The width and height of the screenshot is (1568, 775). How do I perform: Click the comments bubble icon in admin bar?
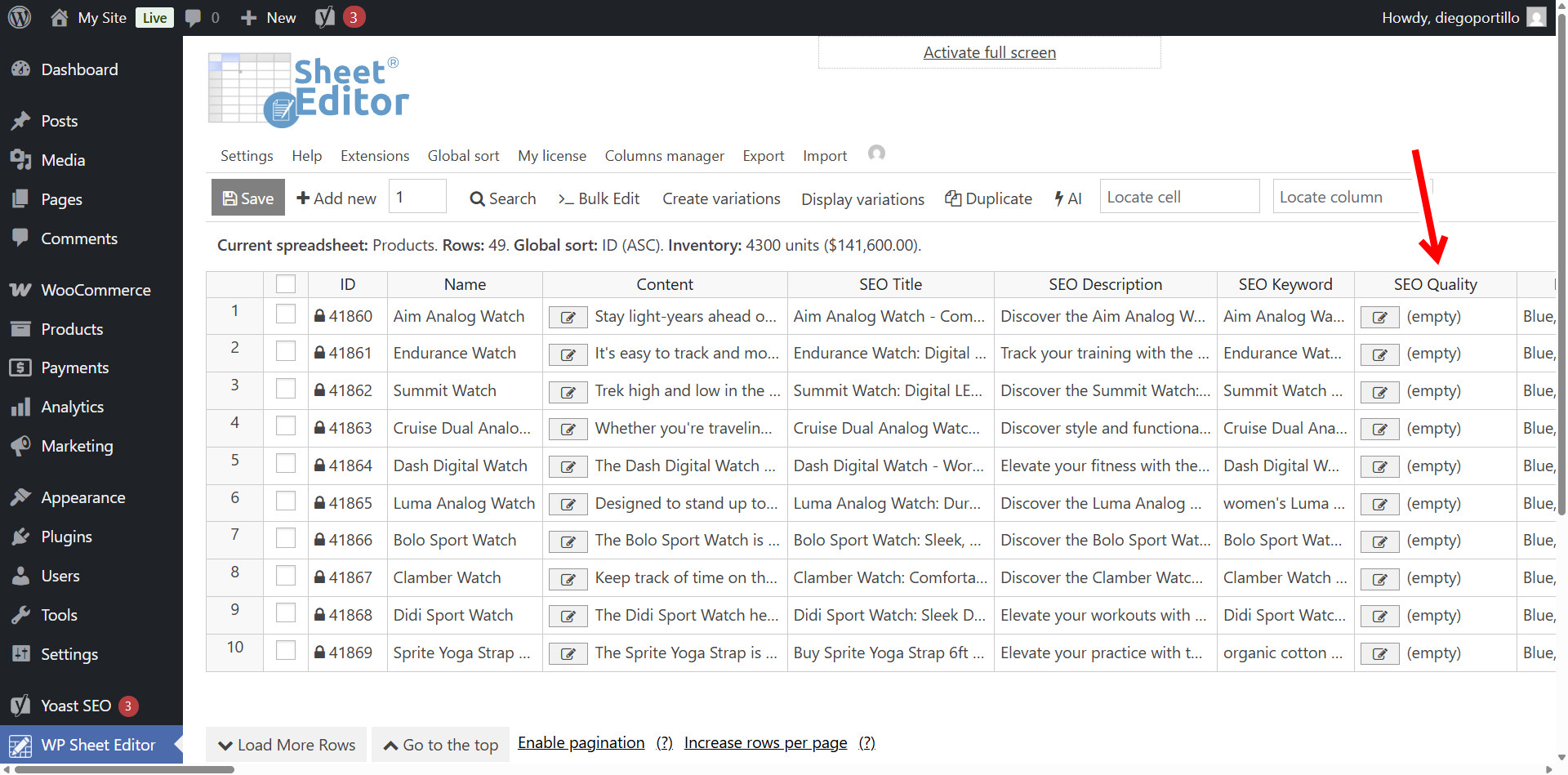tap(194, 17)
